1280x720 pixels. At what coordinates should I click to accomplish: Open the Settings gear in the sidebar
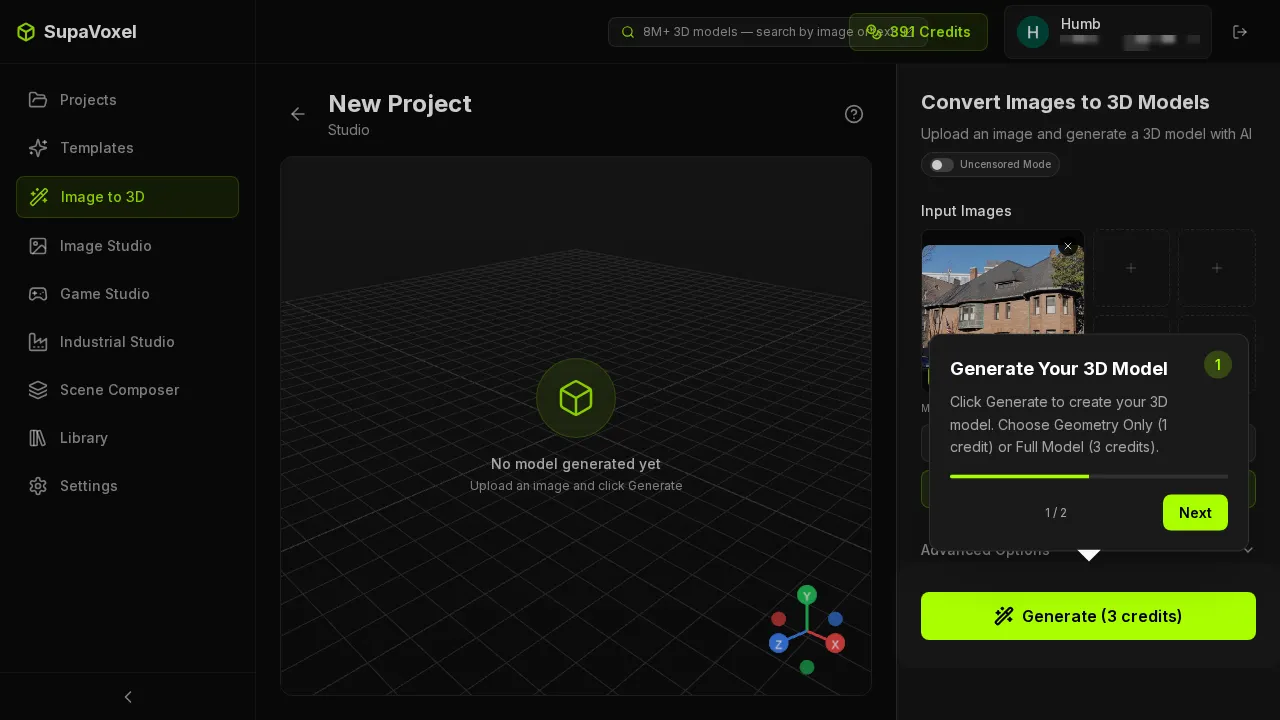tap(38, 486)
